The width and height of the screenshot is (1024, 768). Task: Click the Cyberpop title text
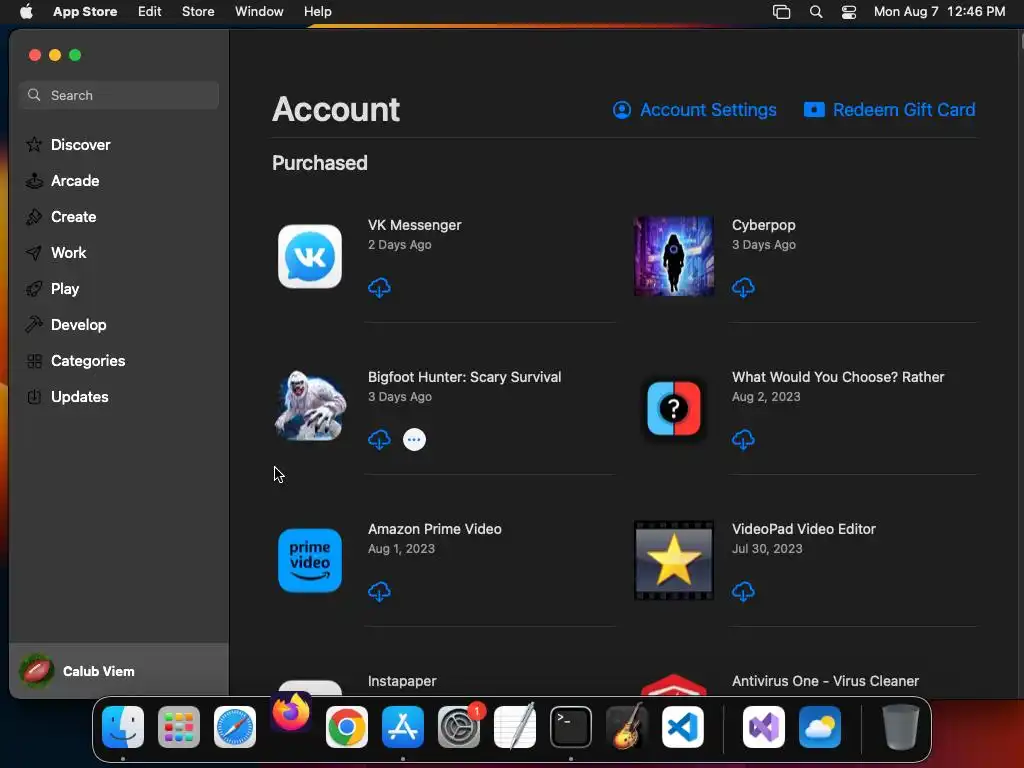[763, 225]
